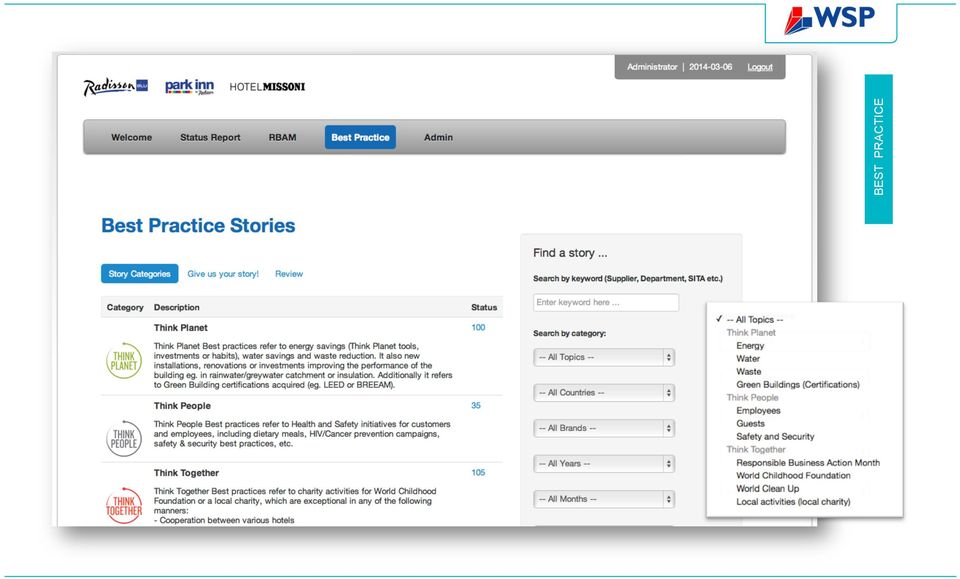The width and height of the screenshot is (960, 579).
Task: Open the Review link
Action: click(289, 274)
